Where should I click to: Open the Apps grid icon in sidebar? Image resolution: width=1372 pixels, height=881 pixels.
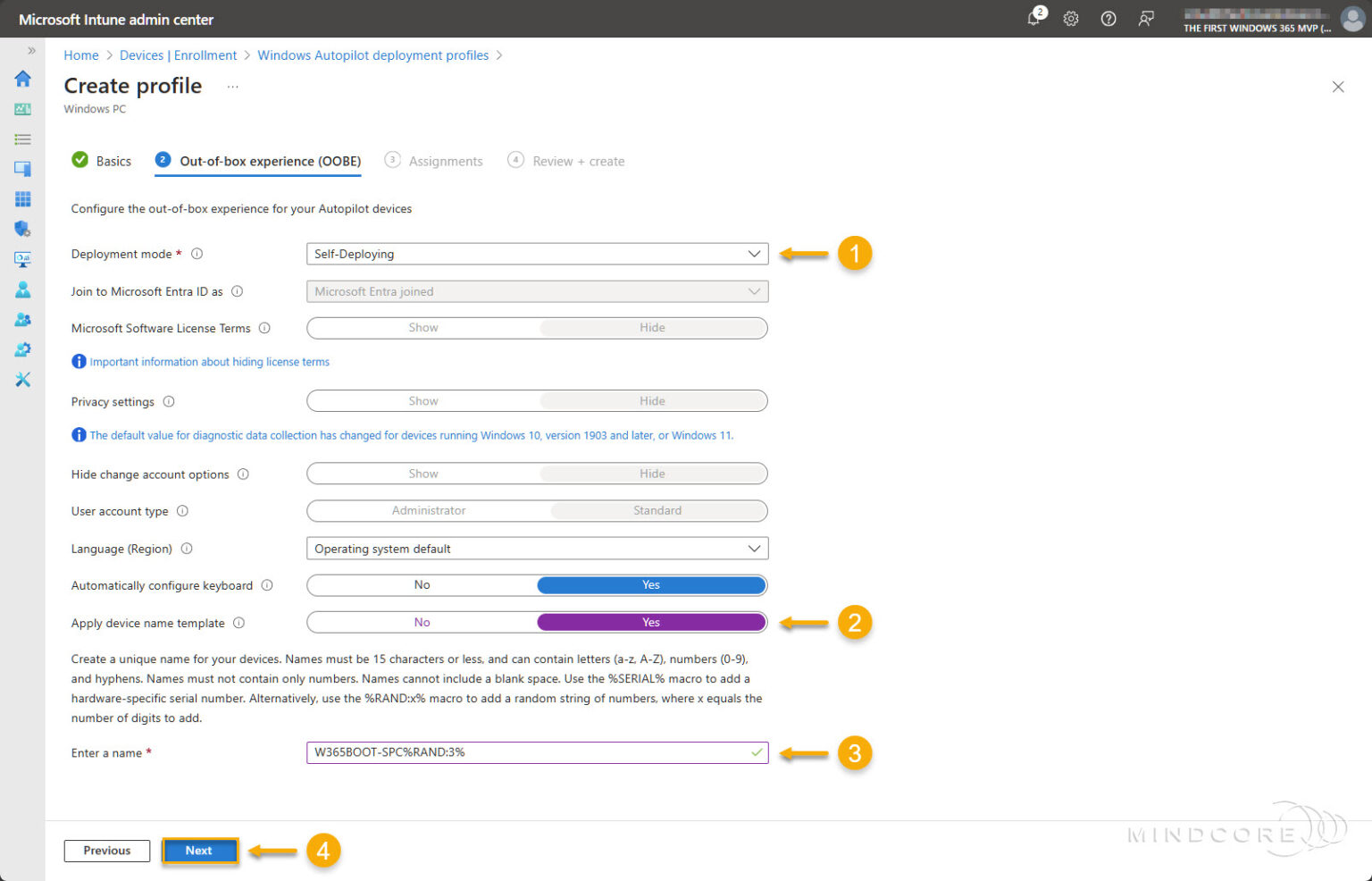pos(23,199)
